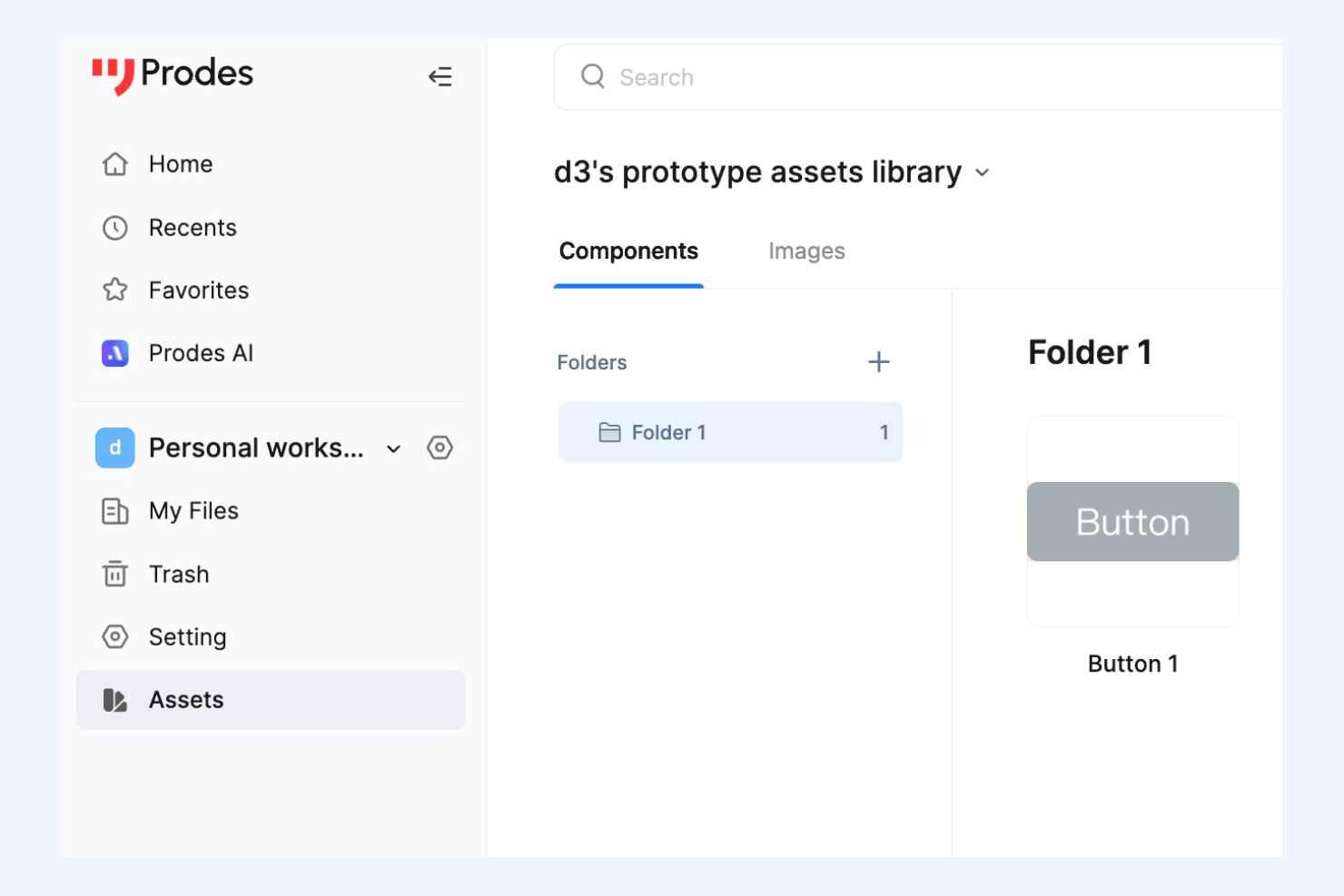Click the Folder 1 item count 1
This screenshot has height=896, width=1344.
[884, 432]
